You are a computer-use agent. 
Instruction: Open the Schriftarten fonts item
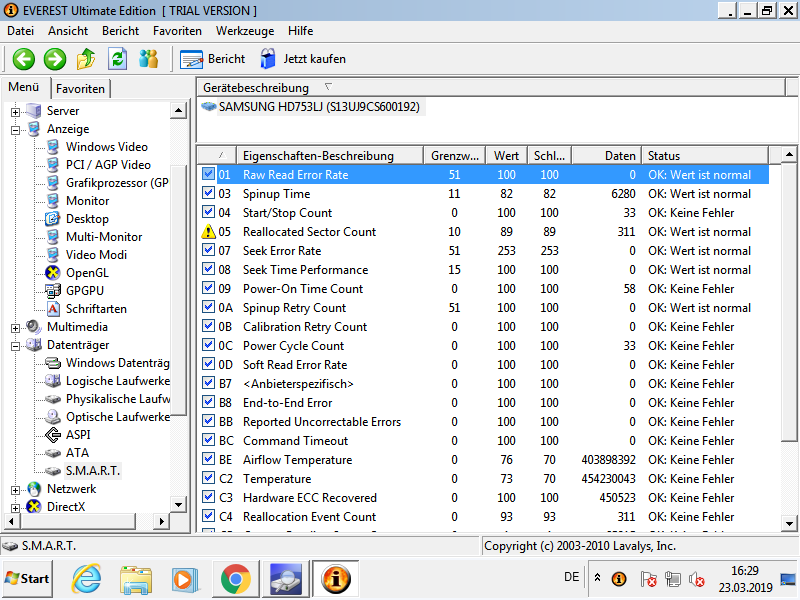click(96, 309)
